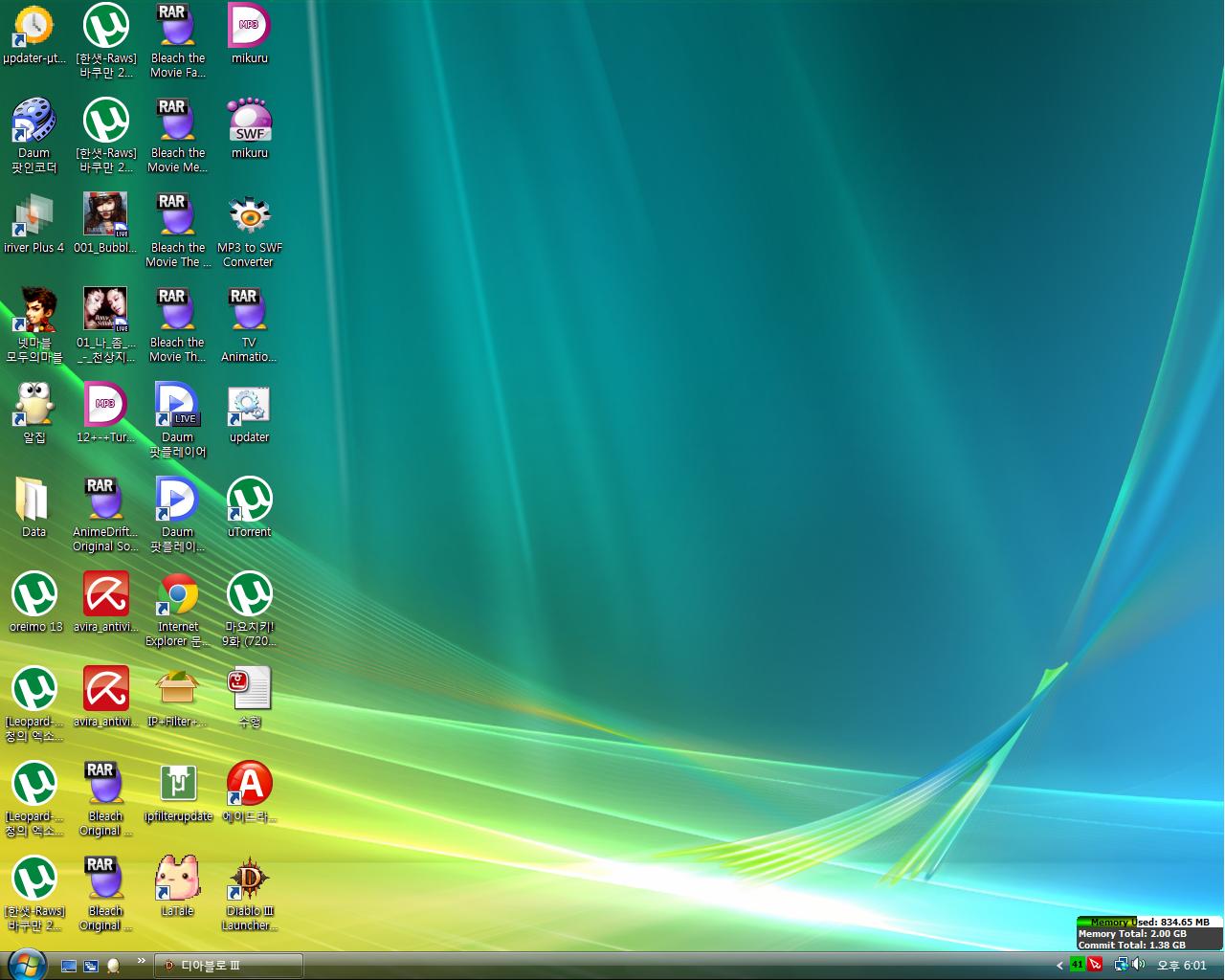The width and height of the screenshot is (1225, 980).
Task: Open the volume speaker tray icon
Action: pos(1138,965)
